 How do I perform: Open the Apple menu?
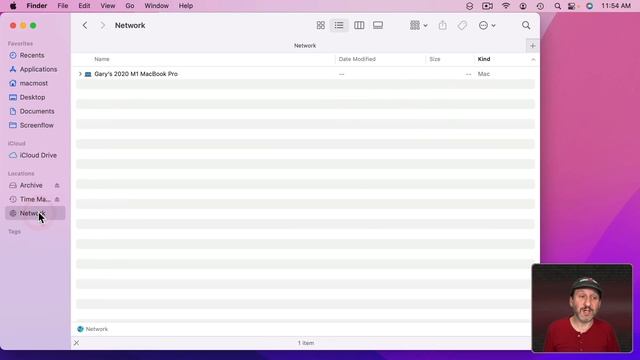(x=13, y=6)
